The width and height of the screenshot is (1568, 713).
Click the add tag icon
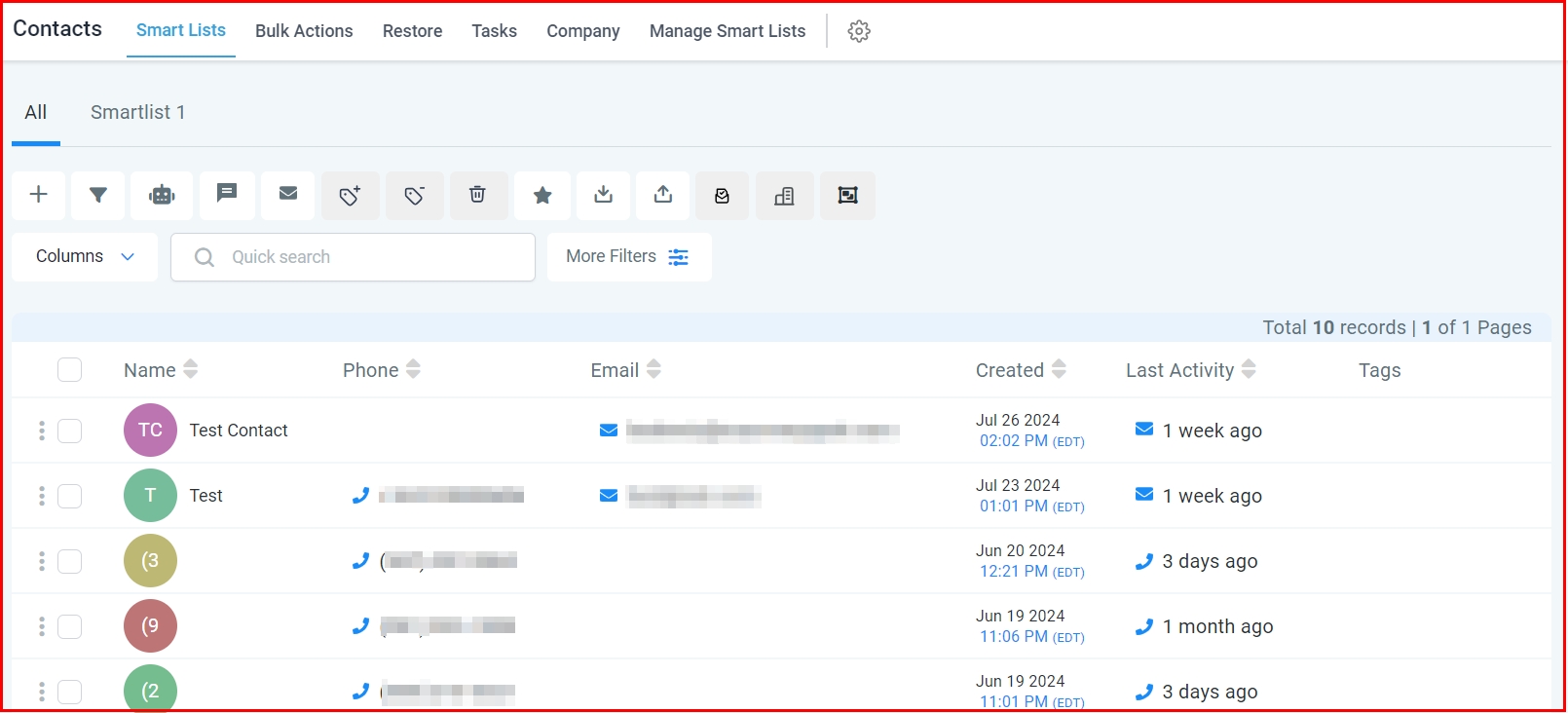coord(351,196)
